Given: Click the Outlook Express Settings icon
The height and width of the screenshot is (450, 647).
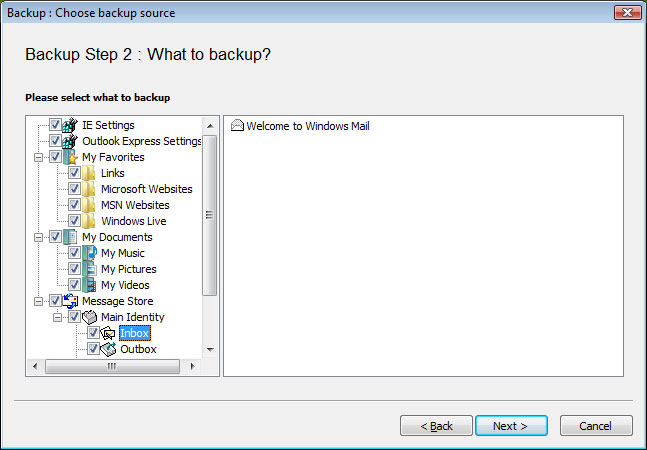Looking at the screenshot, I should 70,141.
